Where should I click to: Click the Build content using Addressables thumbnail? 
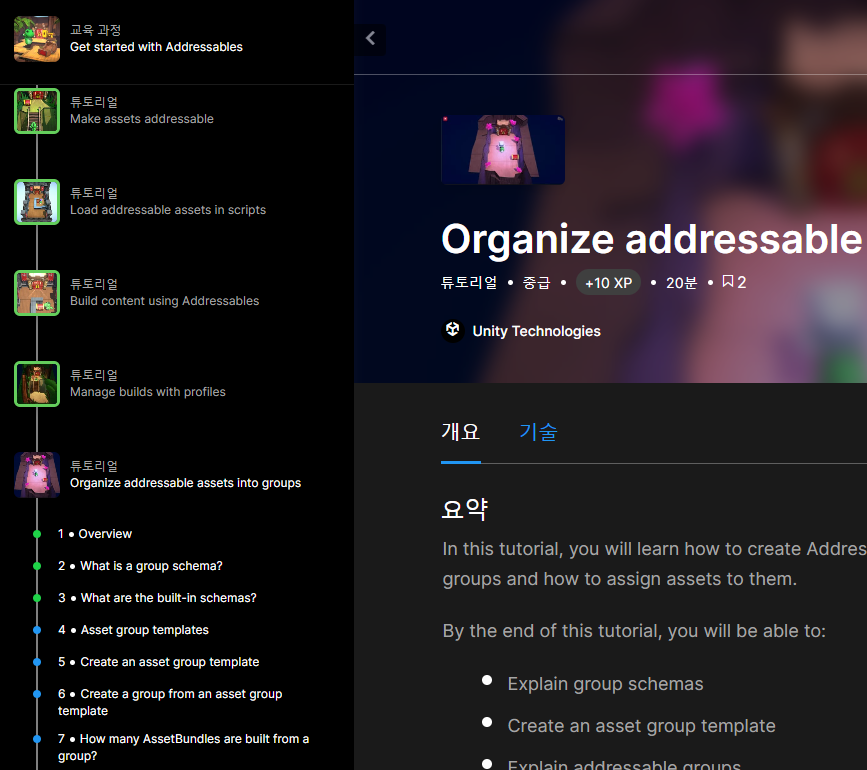coord(37,293)
